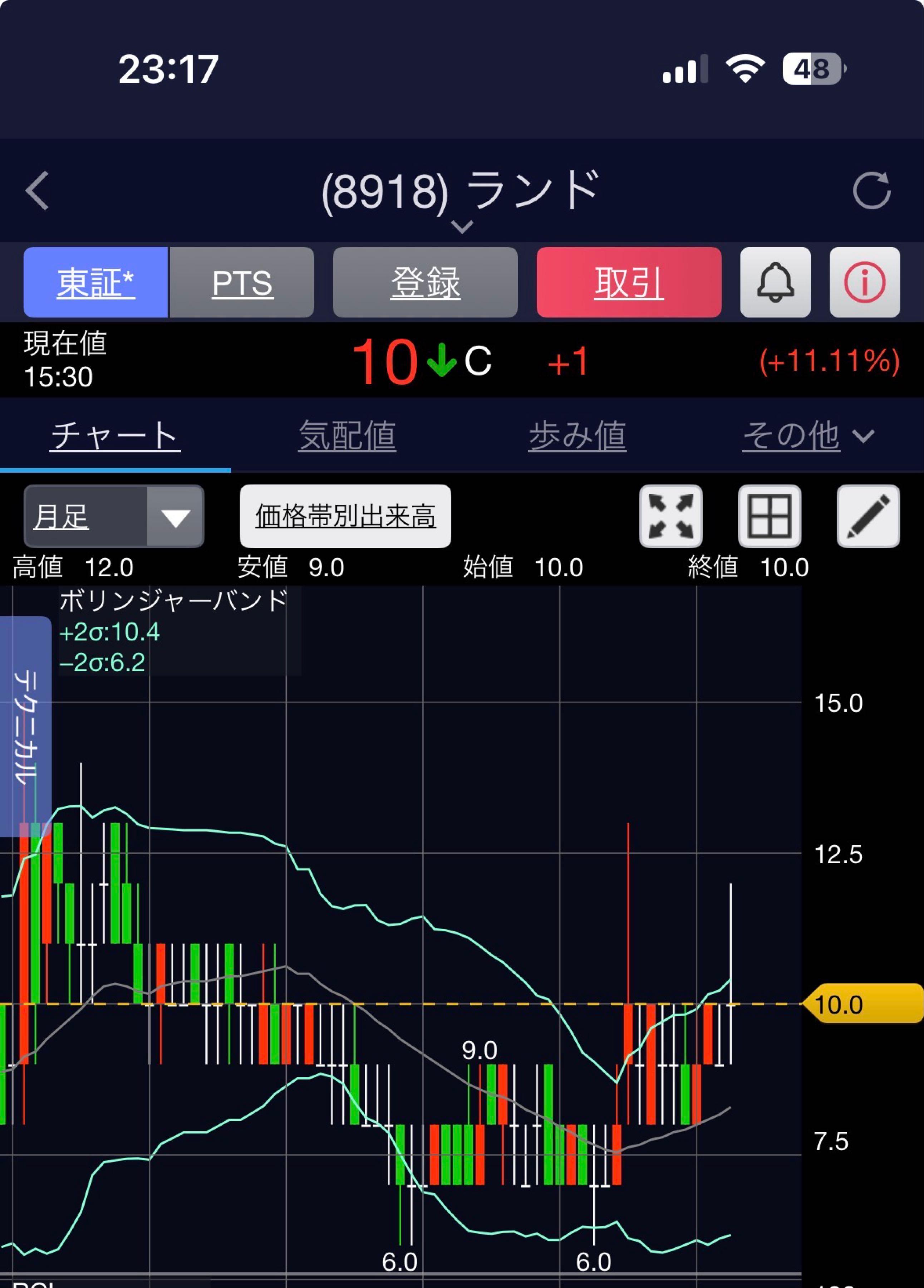Switch to the 気配値 tab
Image resolution: width=924 pixels, height=1288 pixels.
(x=347, y=436)
